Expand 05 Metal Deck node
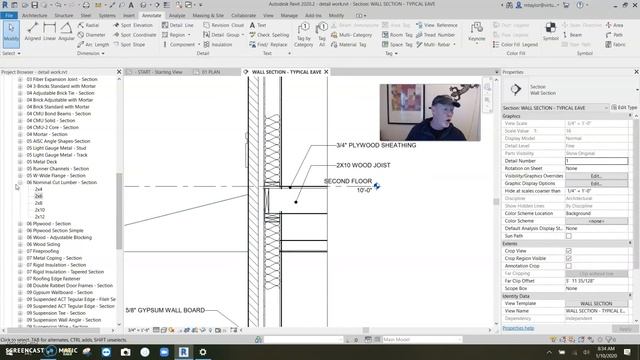The width and height of the screenshot is (640, 360). [x=20, y=162]
